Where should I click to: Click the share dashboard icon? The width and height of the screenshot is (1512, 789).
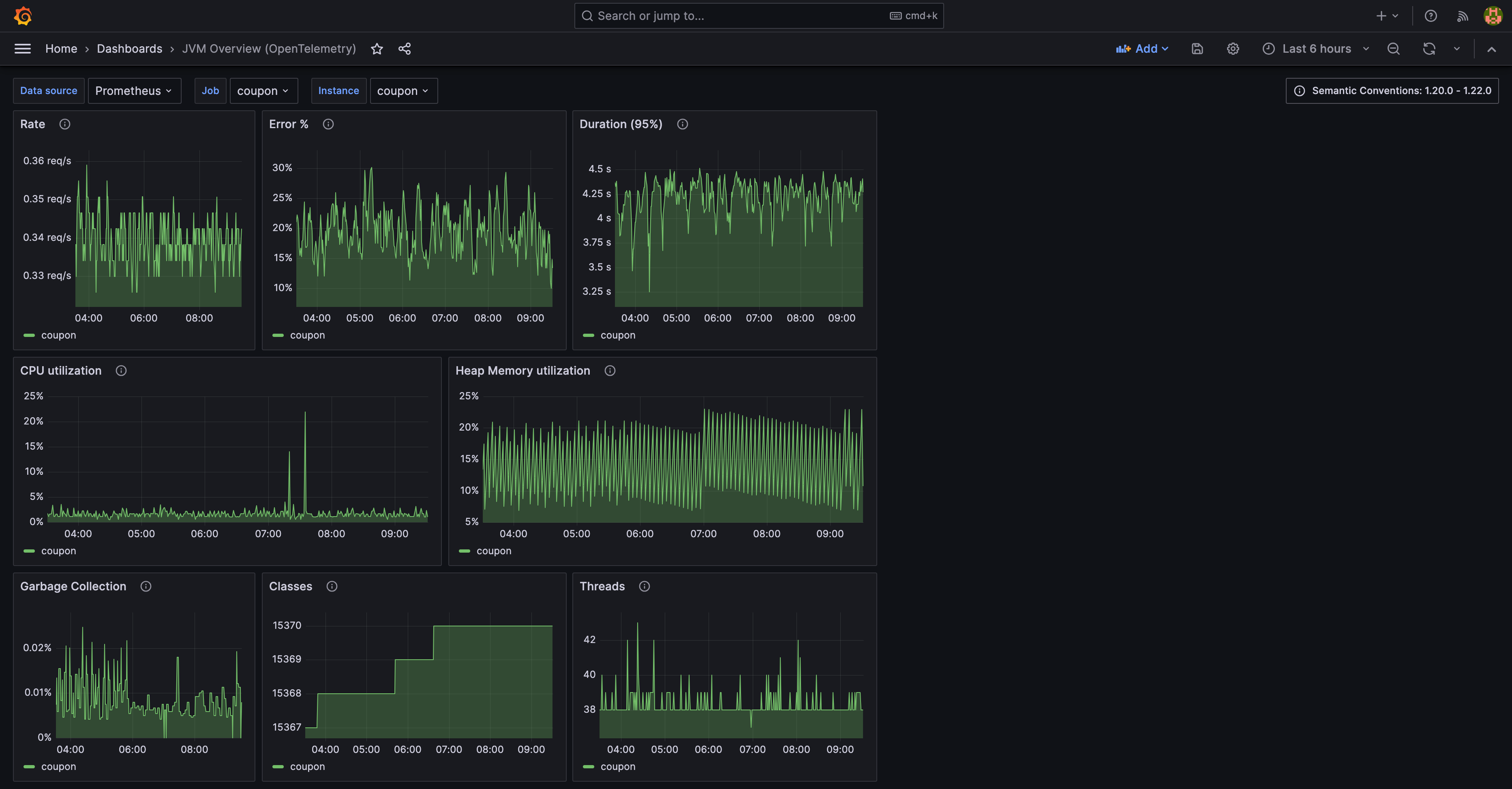tap(405, 49)
